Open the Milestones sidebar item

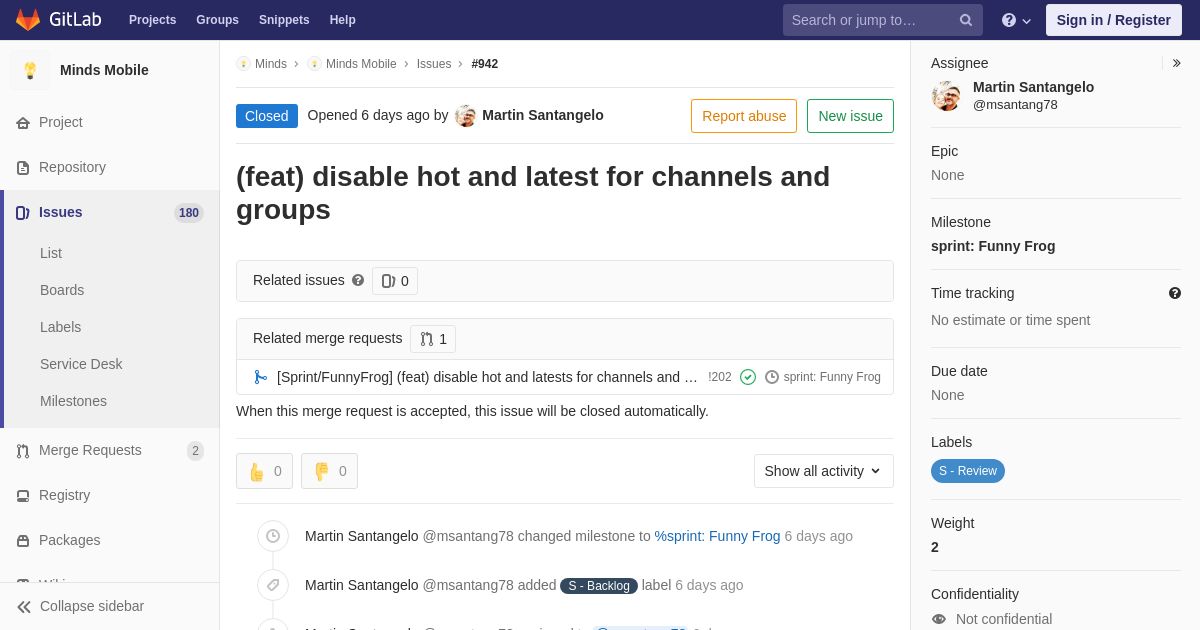point(73,401)
